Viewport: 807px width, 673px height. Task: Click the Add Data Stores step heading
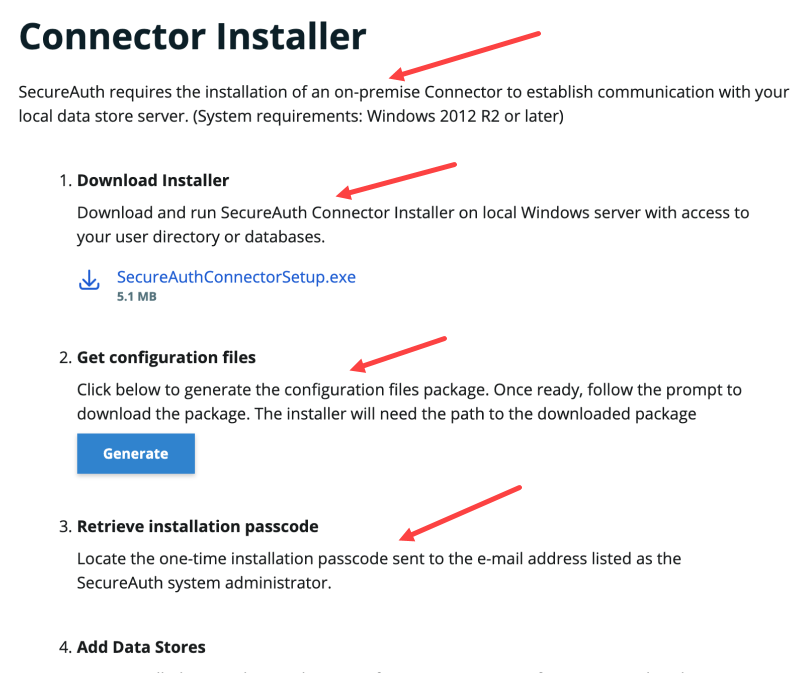(x=141, y=647)
